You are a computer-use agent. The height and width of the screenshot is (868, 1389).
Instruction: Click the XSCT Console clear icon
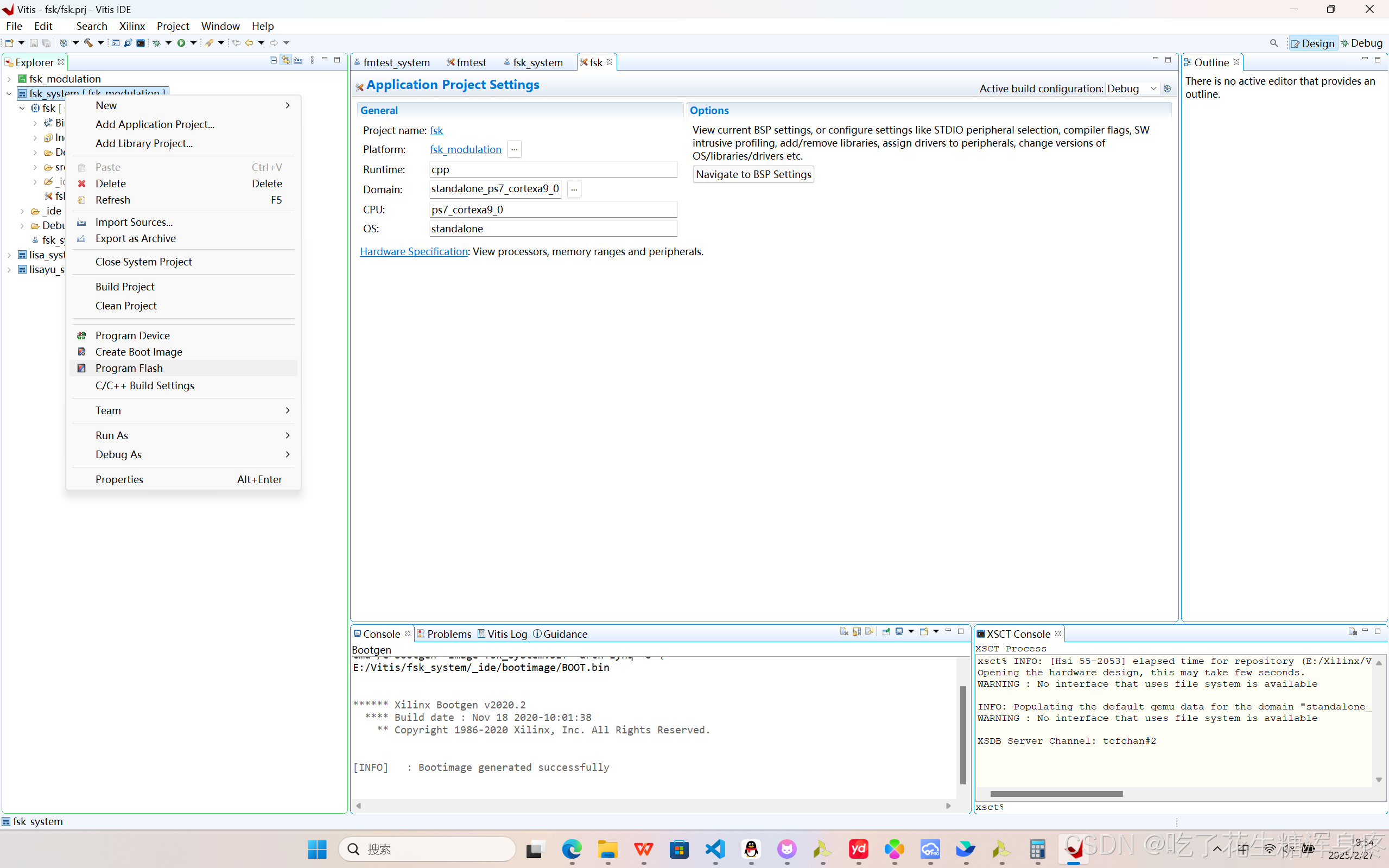[x=1353, y=631]
